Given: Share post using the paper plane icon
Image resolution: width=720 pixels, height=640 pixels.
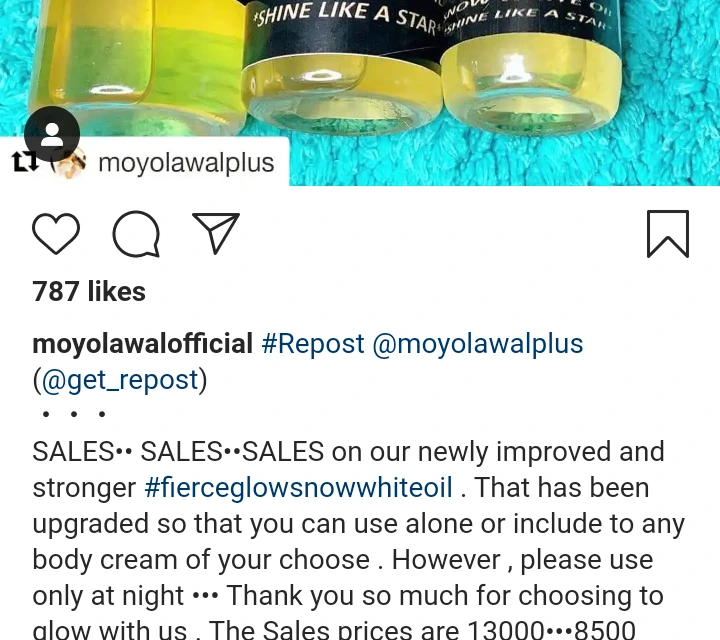Looking at the screenshot, I should (216, 233).
